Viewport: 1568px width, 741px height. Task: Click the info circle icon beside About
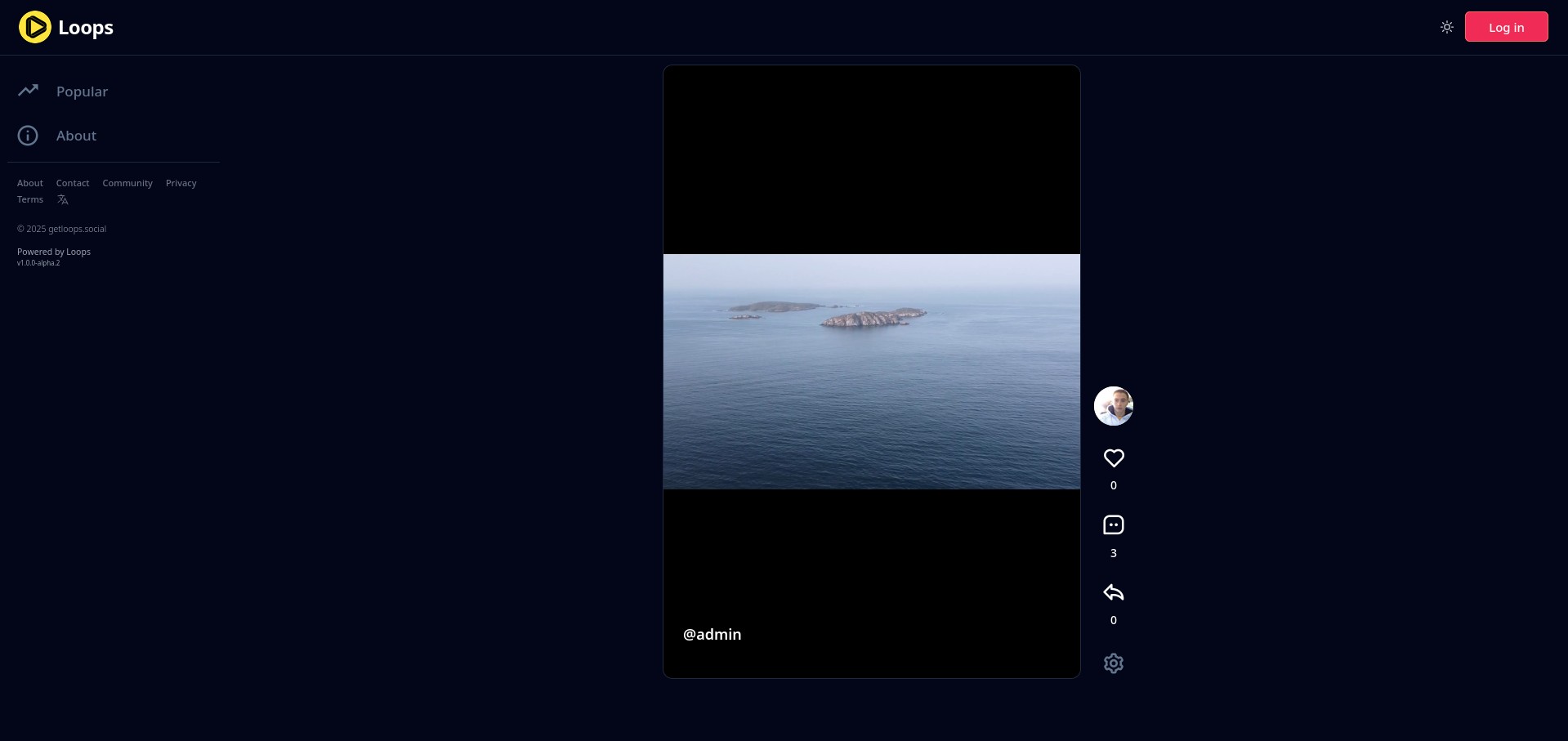28,136
